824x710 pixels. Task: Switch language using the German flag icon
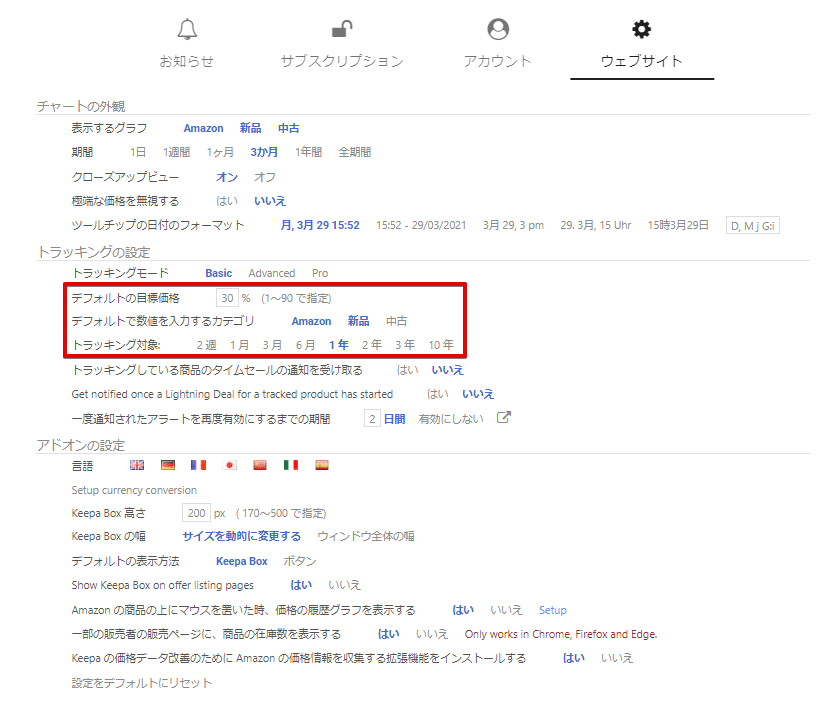(166, 464)
